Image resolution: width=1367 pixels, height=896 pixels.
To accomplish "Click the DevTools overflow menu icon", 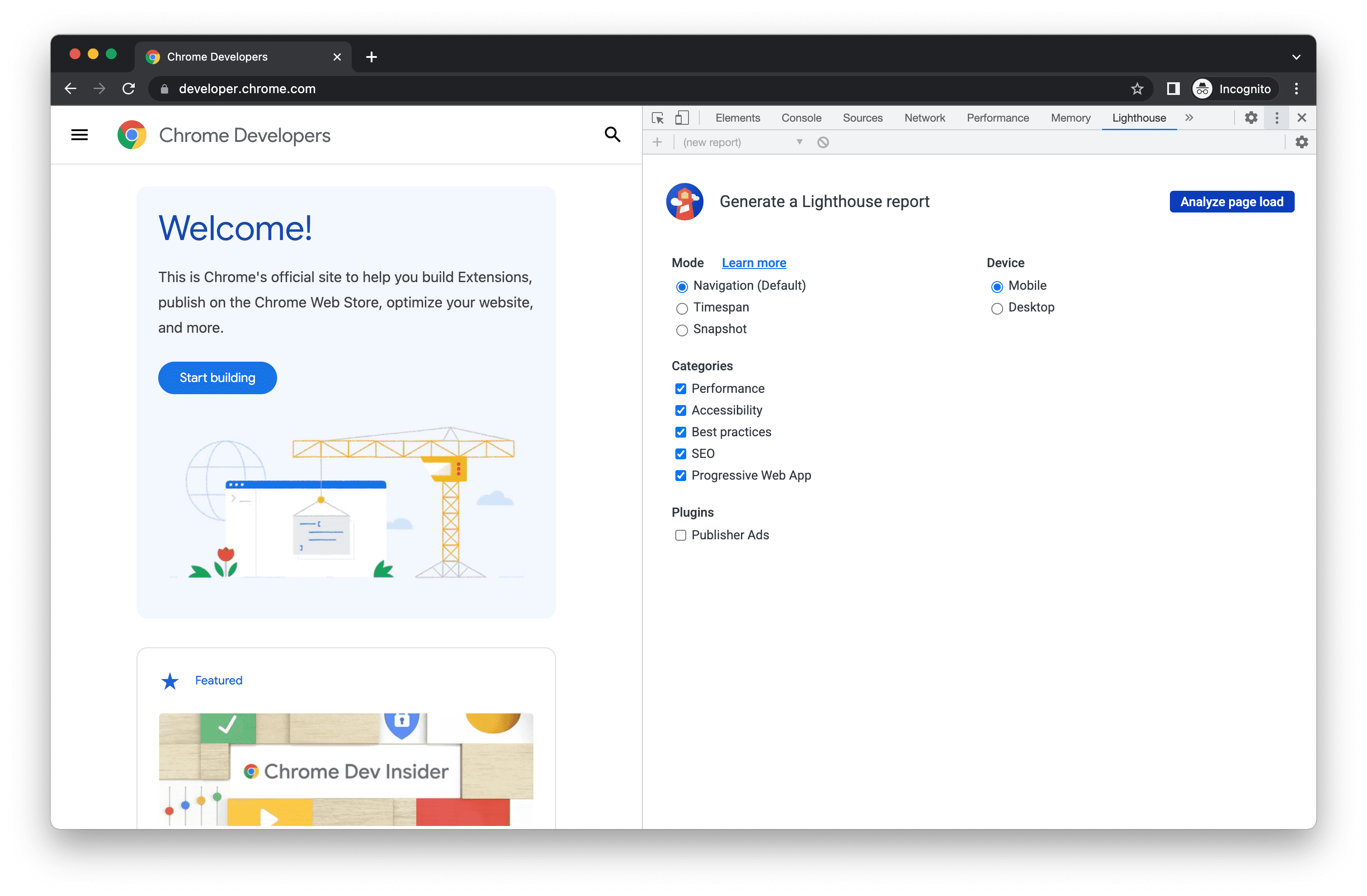I will click(1277, 118).
